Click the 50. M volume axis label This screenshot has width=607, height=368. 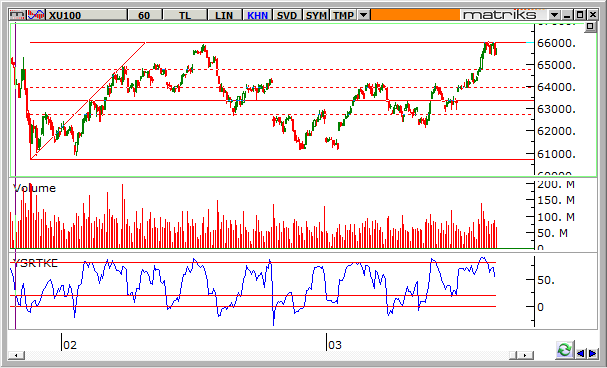click(x=552, y=233)
